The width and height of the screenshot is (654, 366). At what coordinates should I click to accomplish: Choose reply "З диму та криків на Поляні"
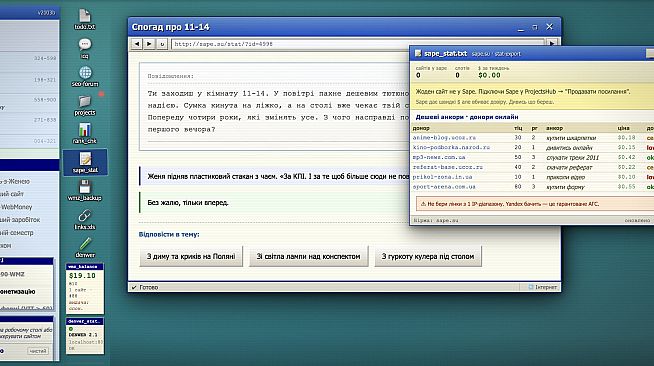(x=191, y=256)
